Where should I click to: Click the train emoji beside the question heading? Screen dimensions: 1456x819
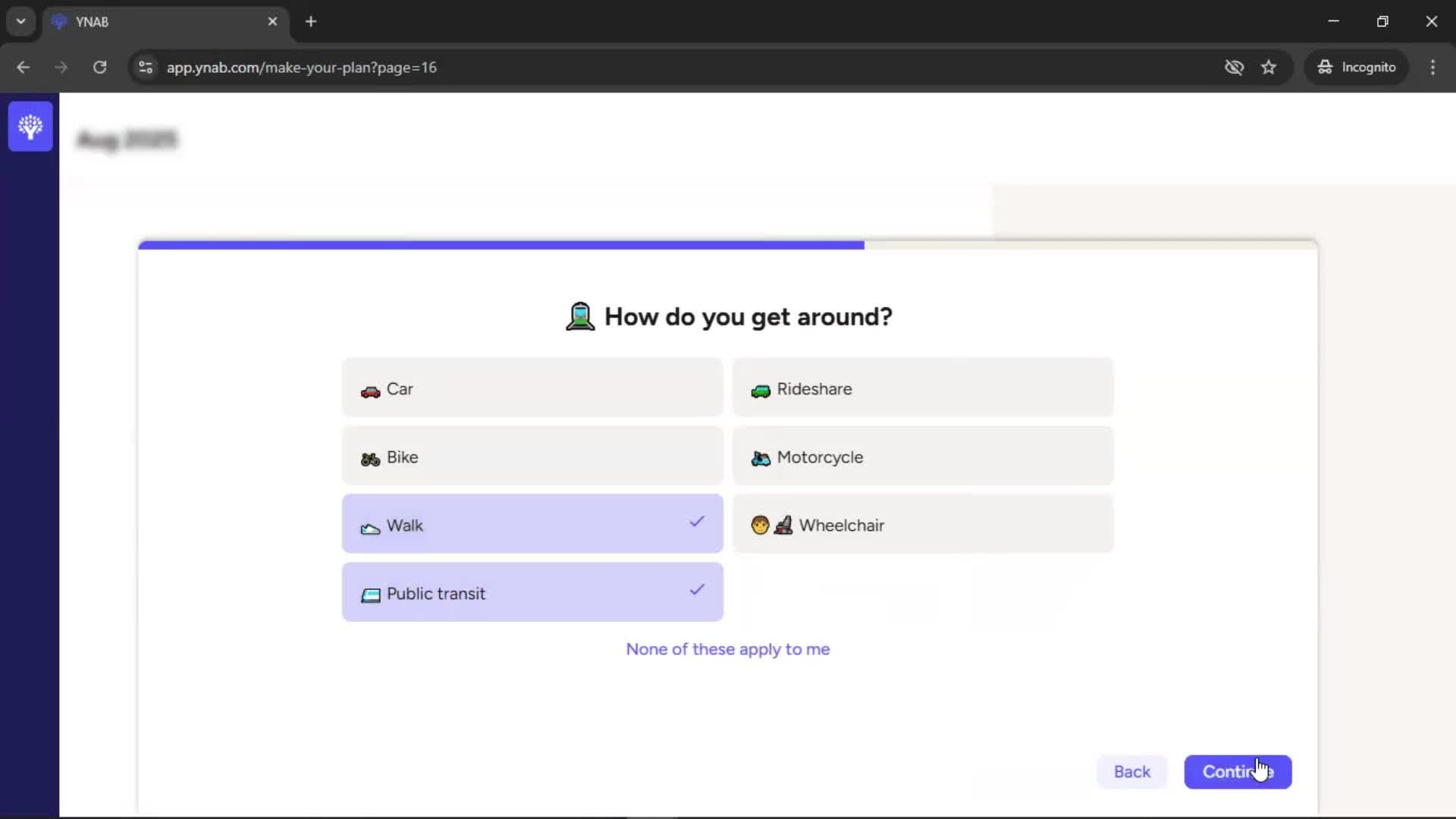pyautogui.click(x=580, y=316)
